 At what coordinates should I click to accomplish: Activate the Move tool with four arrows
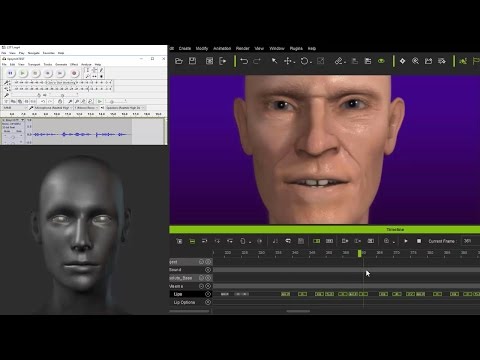point(288,61)
